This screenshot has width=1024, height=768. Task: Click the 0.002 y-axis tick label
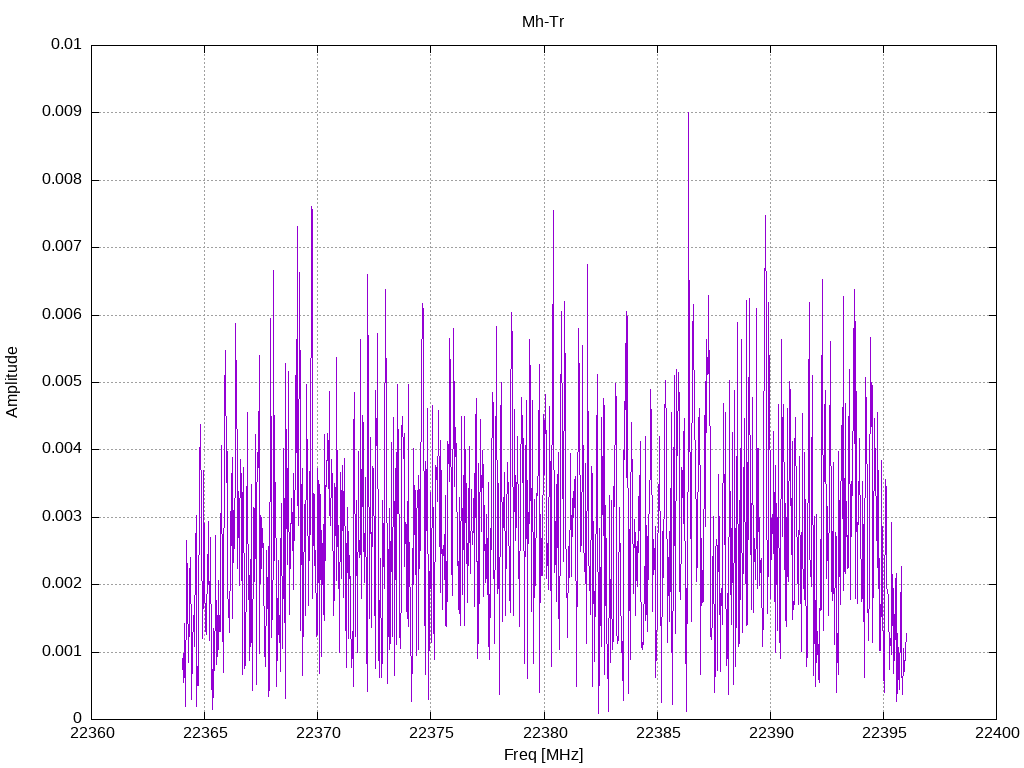[62, 584]
